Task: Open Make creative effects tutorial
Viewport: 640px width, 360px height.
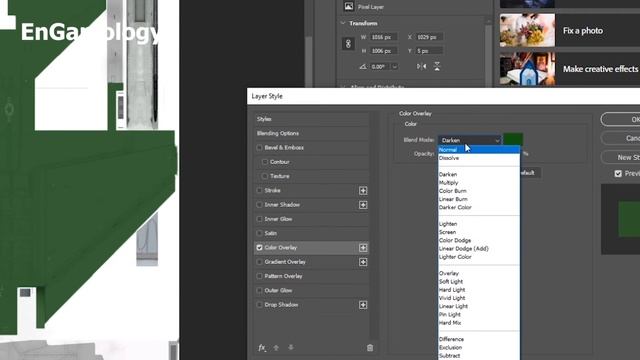Action: [570, 69]
